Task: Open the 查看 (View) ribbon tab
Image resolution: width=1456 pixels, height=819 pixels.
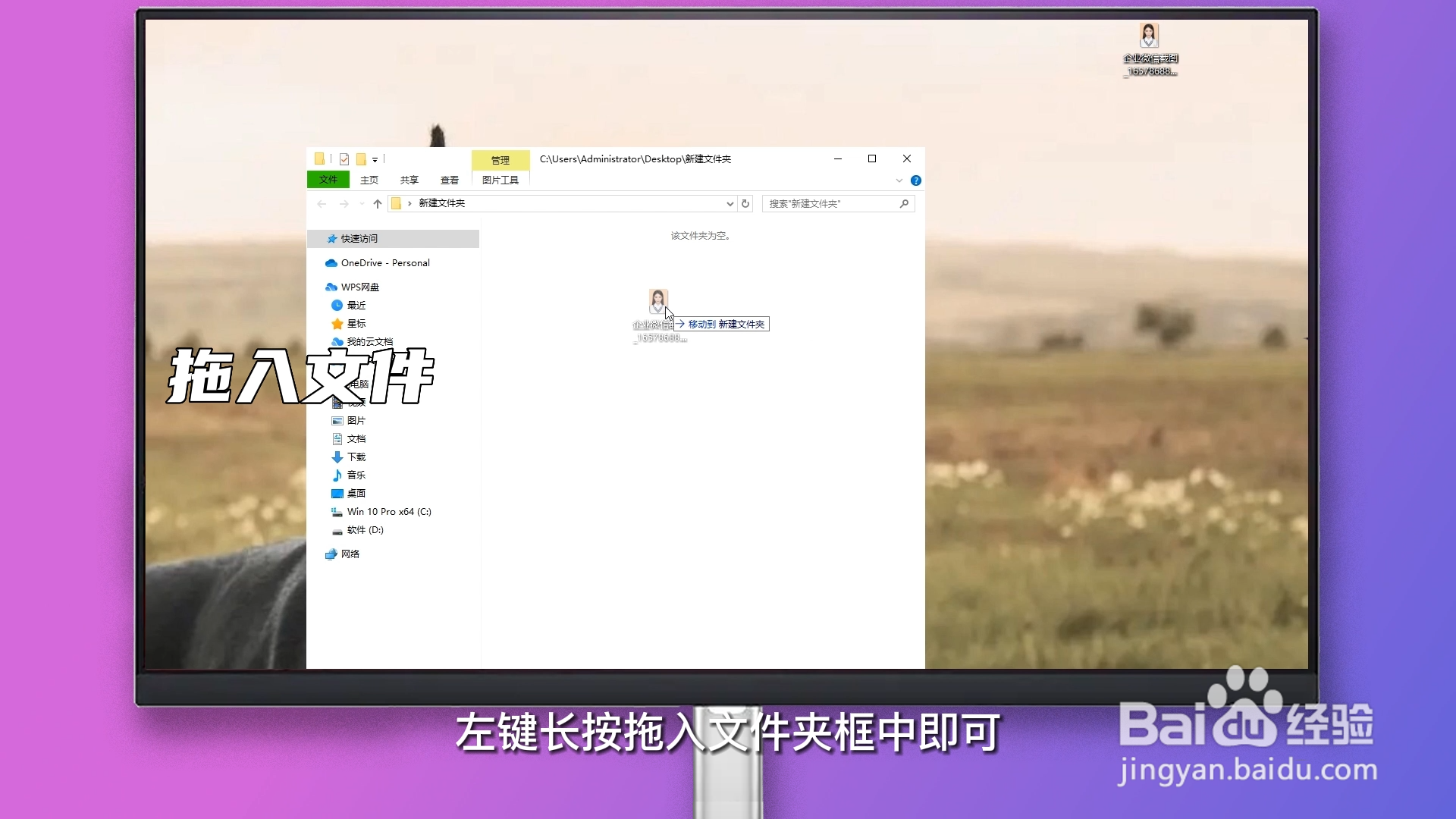Action: coord(450,180)
